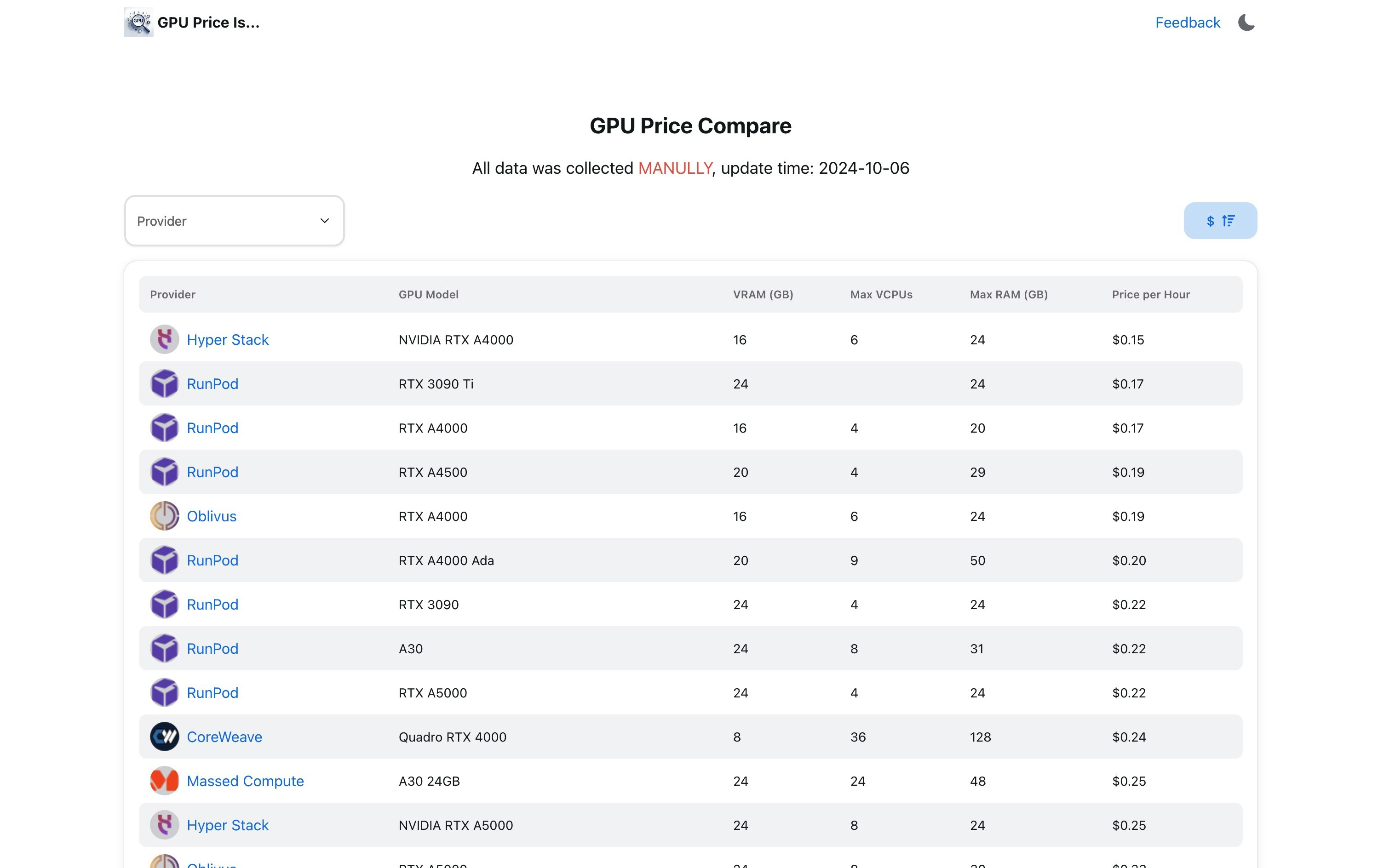The image size is (1378, 868).
Task: Open Massed Compute provider link
Action: coord(245,781)
